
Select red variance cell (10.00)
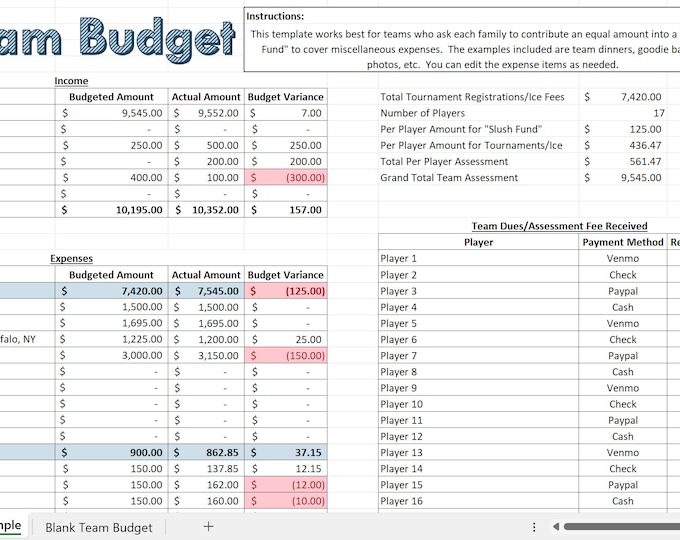click(286, 501)
